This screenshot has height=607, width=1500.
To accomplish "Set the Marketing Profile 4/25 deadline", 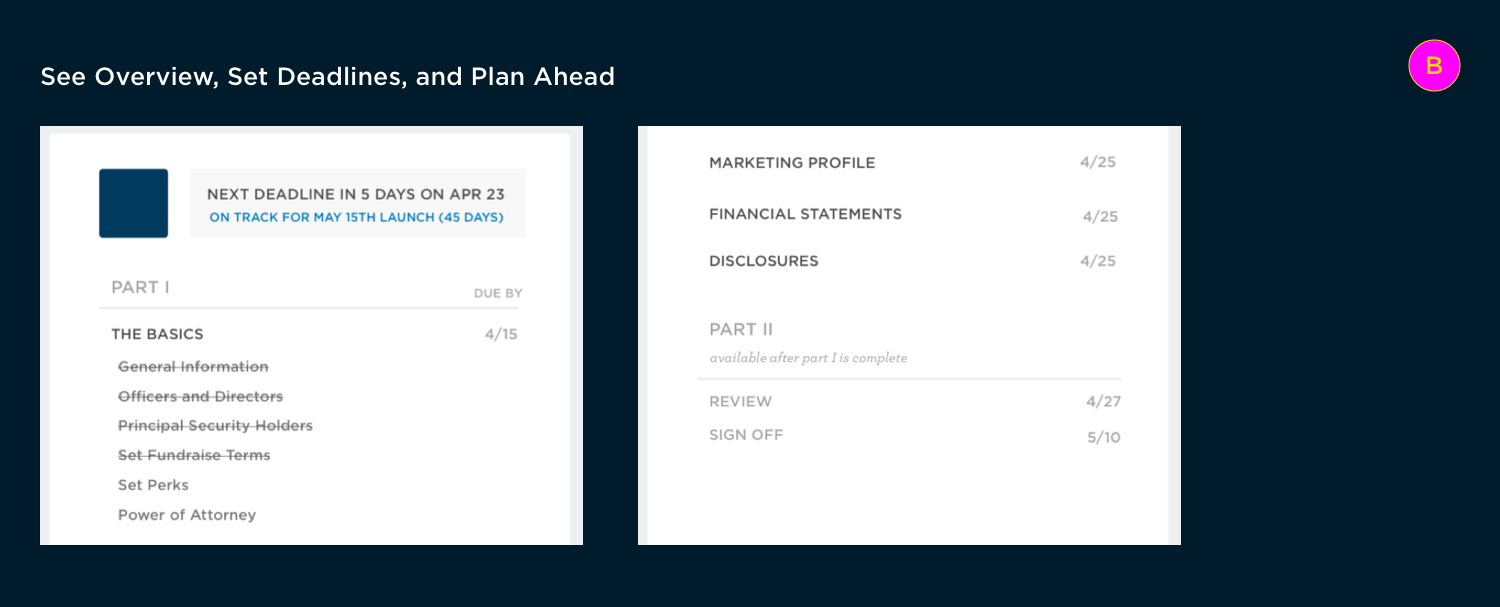I will 1098,162.
